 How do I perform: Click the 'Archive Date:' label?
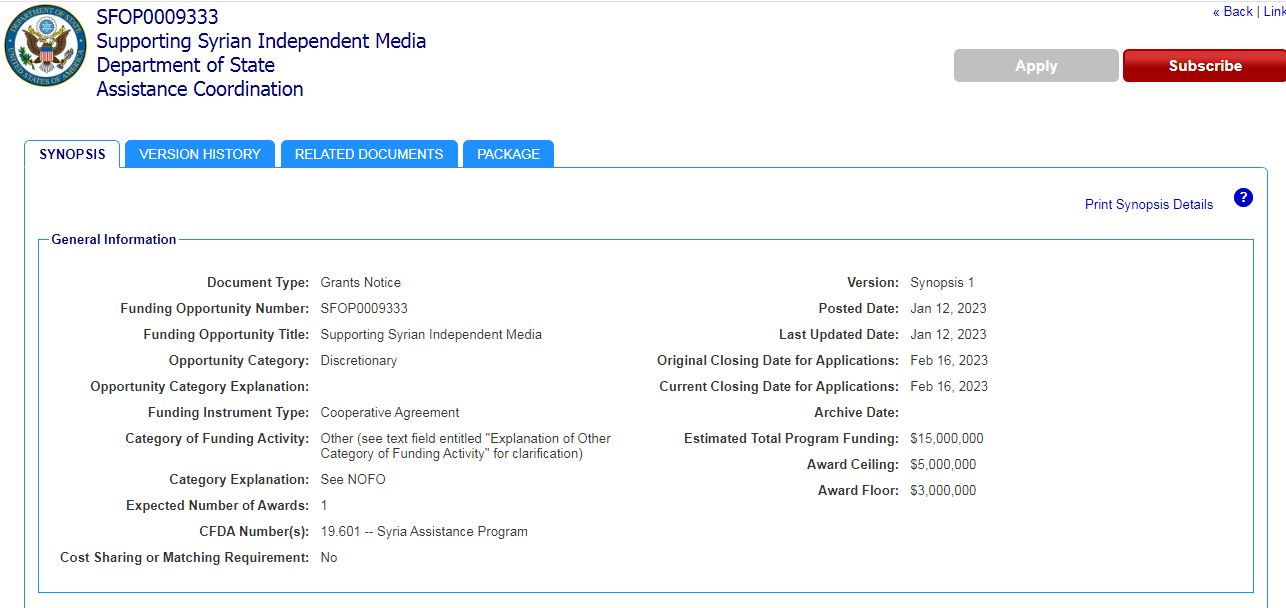point(856,413)
